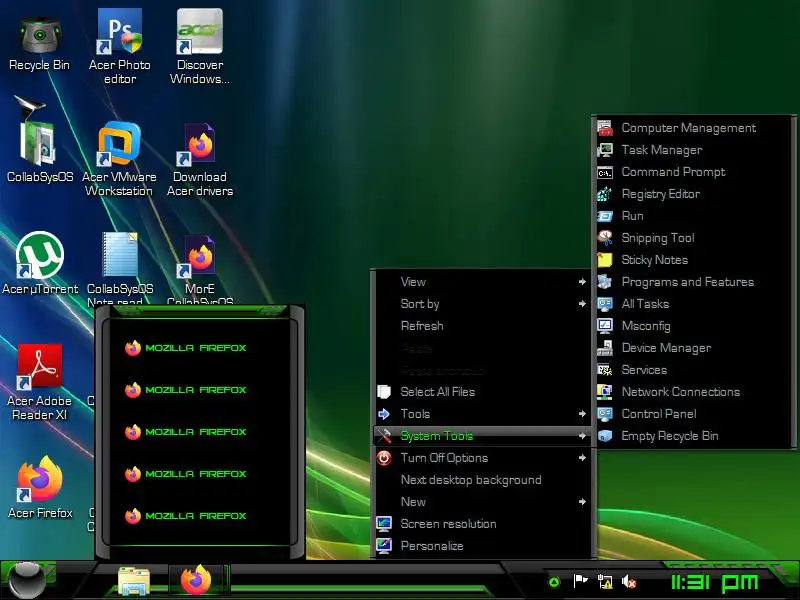The width and height of the screenshot is (800, 600).
Task: Click the Task Manager icon in submenu
Action: [605, 150]
